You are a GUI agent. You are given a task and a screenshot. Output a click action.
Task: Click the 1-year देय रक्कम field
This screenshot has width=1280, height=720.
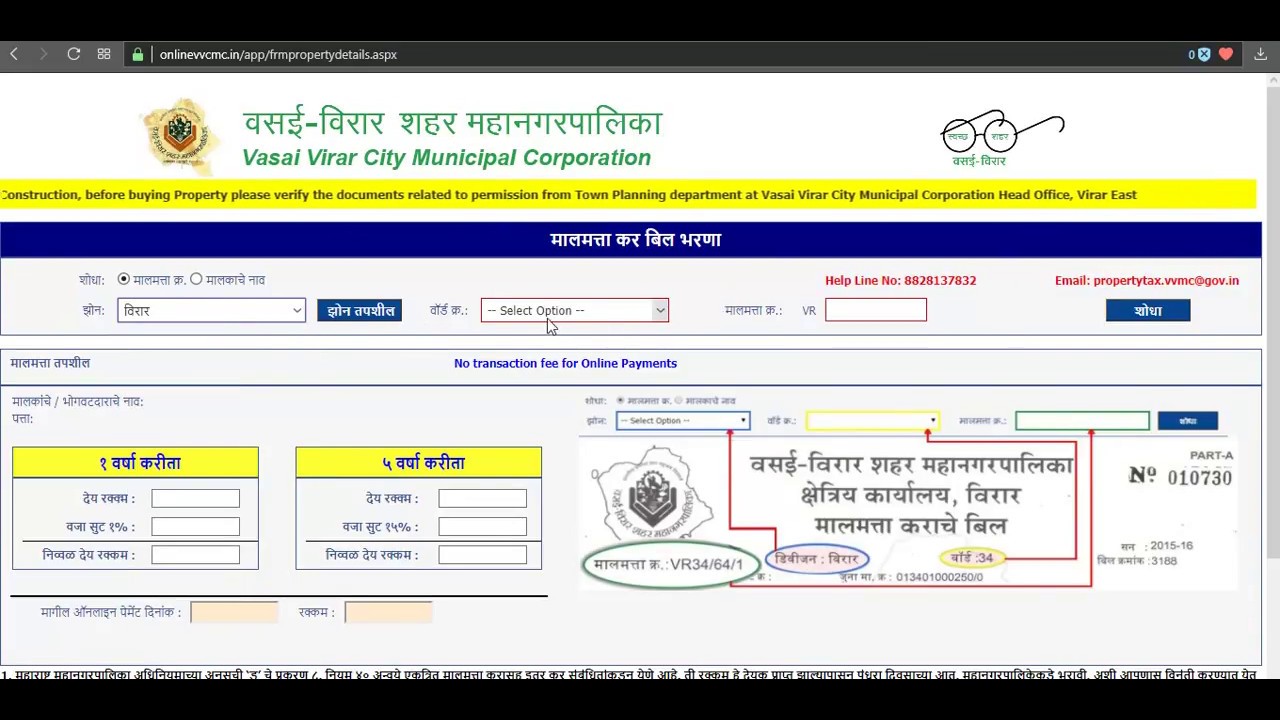click(x=195, y=498)
